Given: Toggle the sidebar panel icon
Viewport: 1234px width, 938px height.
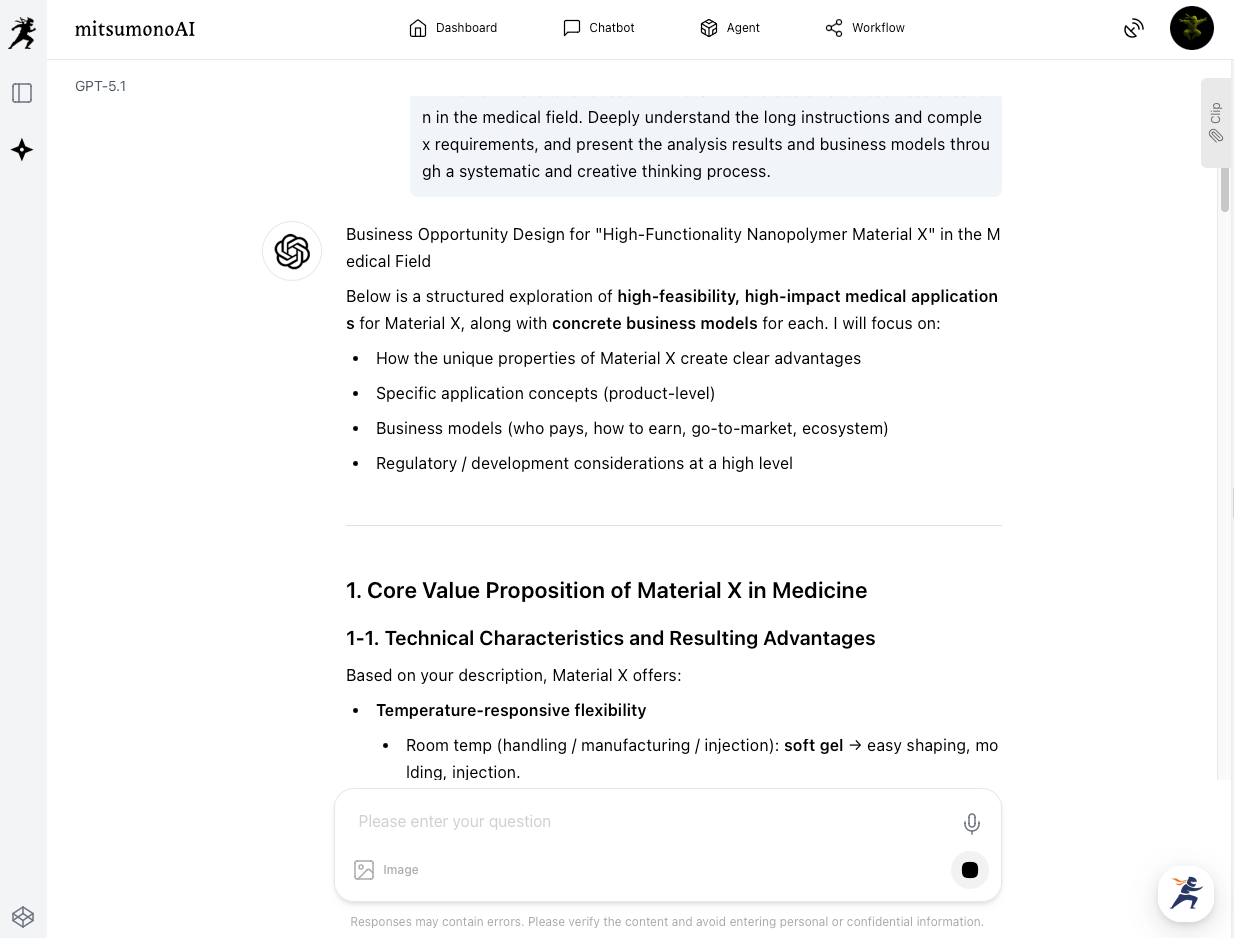Looking at the screenshot, I should click(22, 93).
